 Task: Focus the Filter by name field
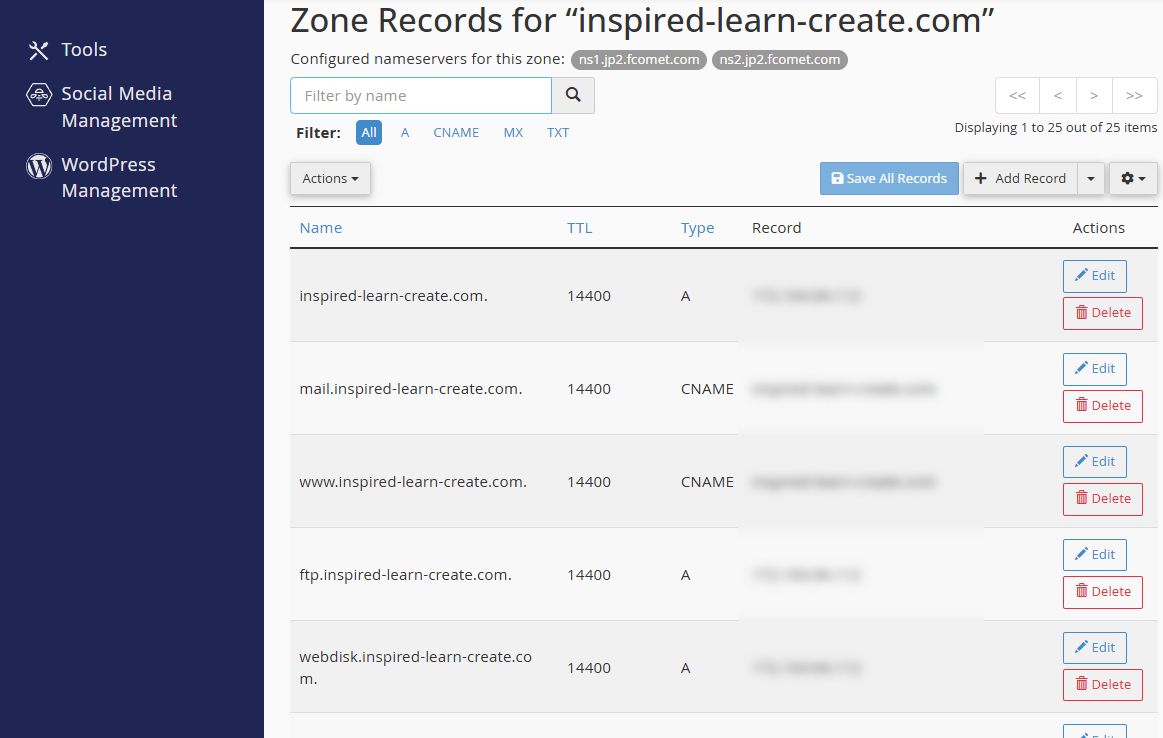click(421, 96)
